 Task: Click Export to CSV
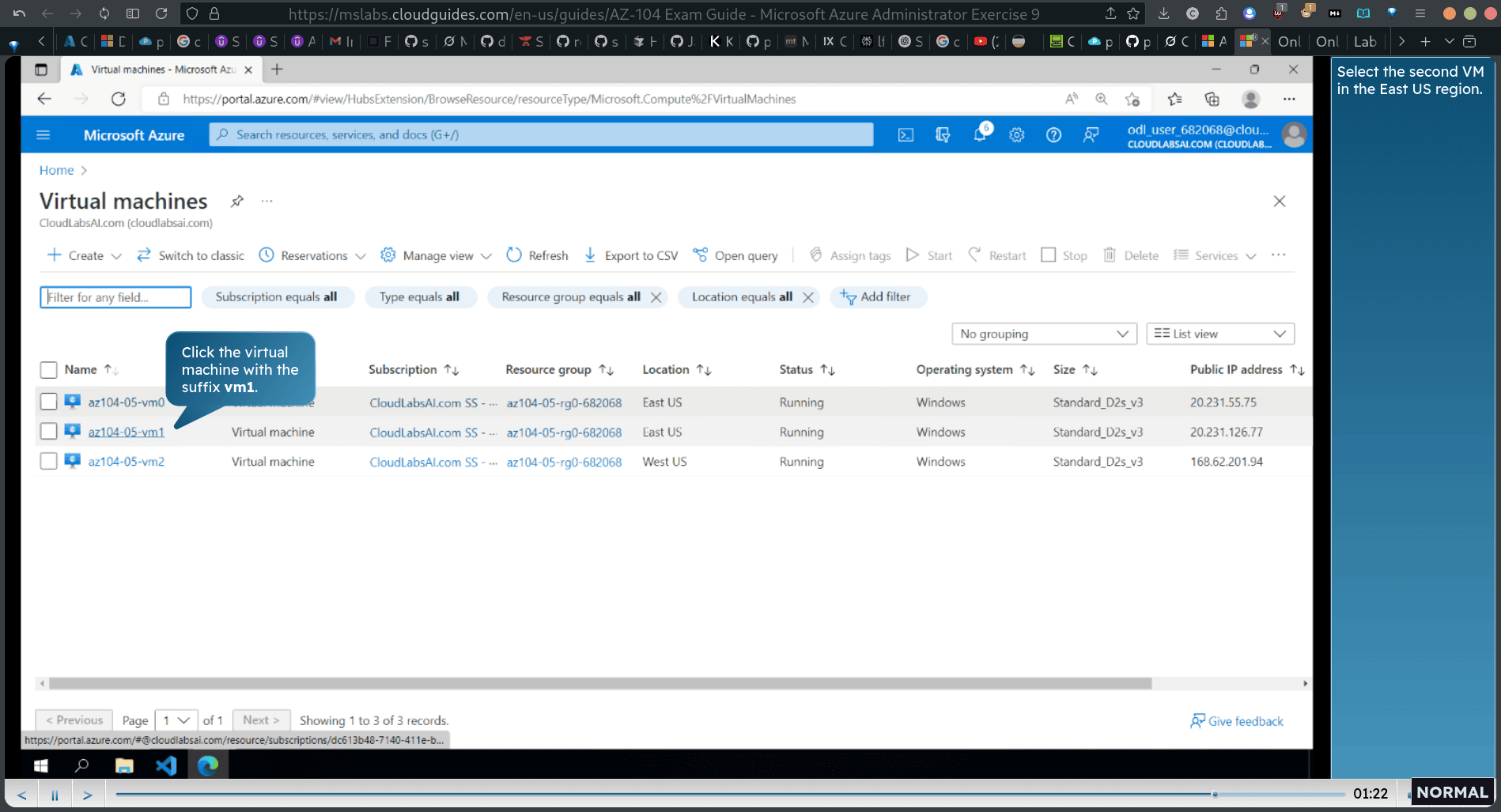(631, 255)
